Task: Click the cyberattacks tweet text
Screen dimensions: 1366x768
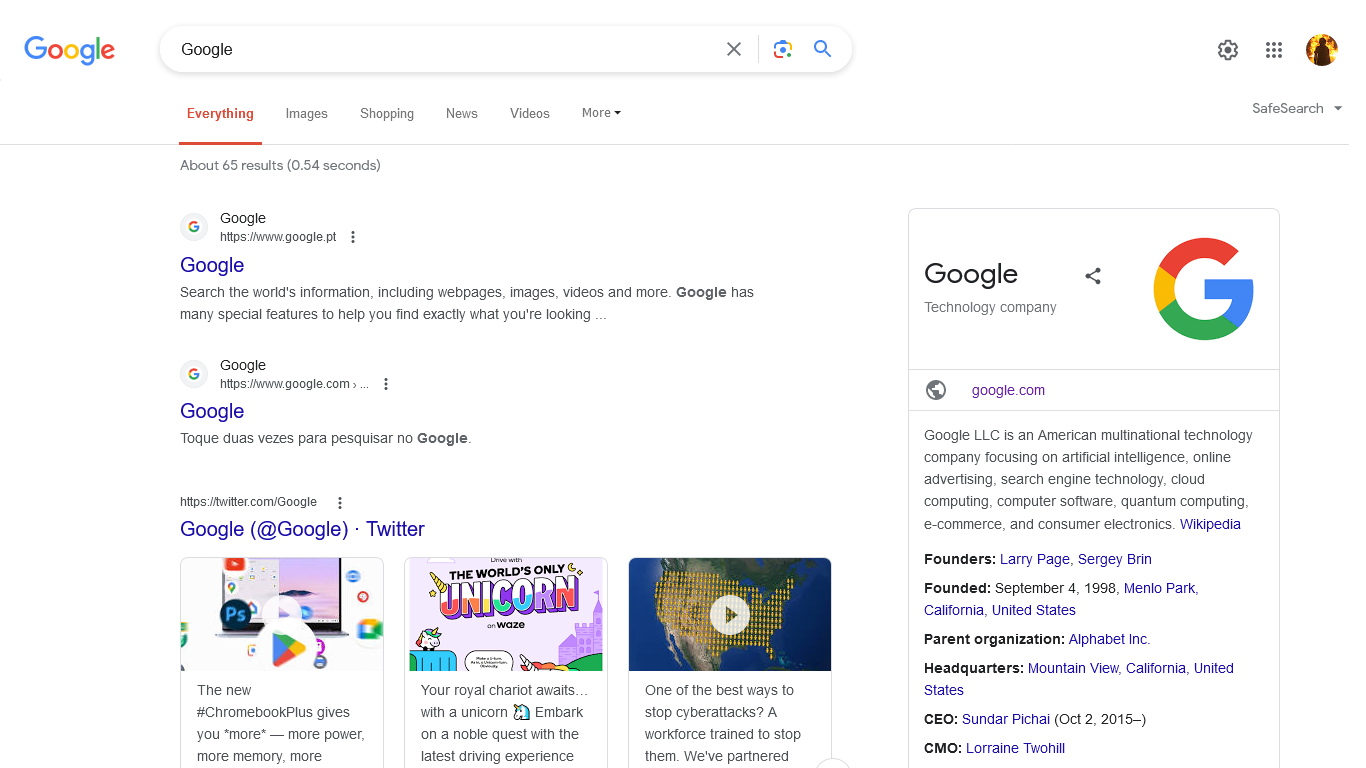Action: (722, 723)
